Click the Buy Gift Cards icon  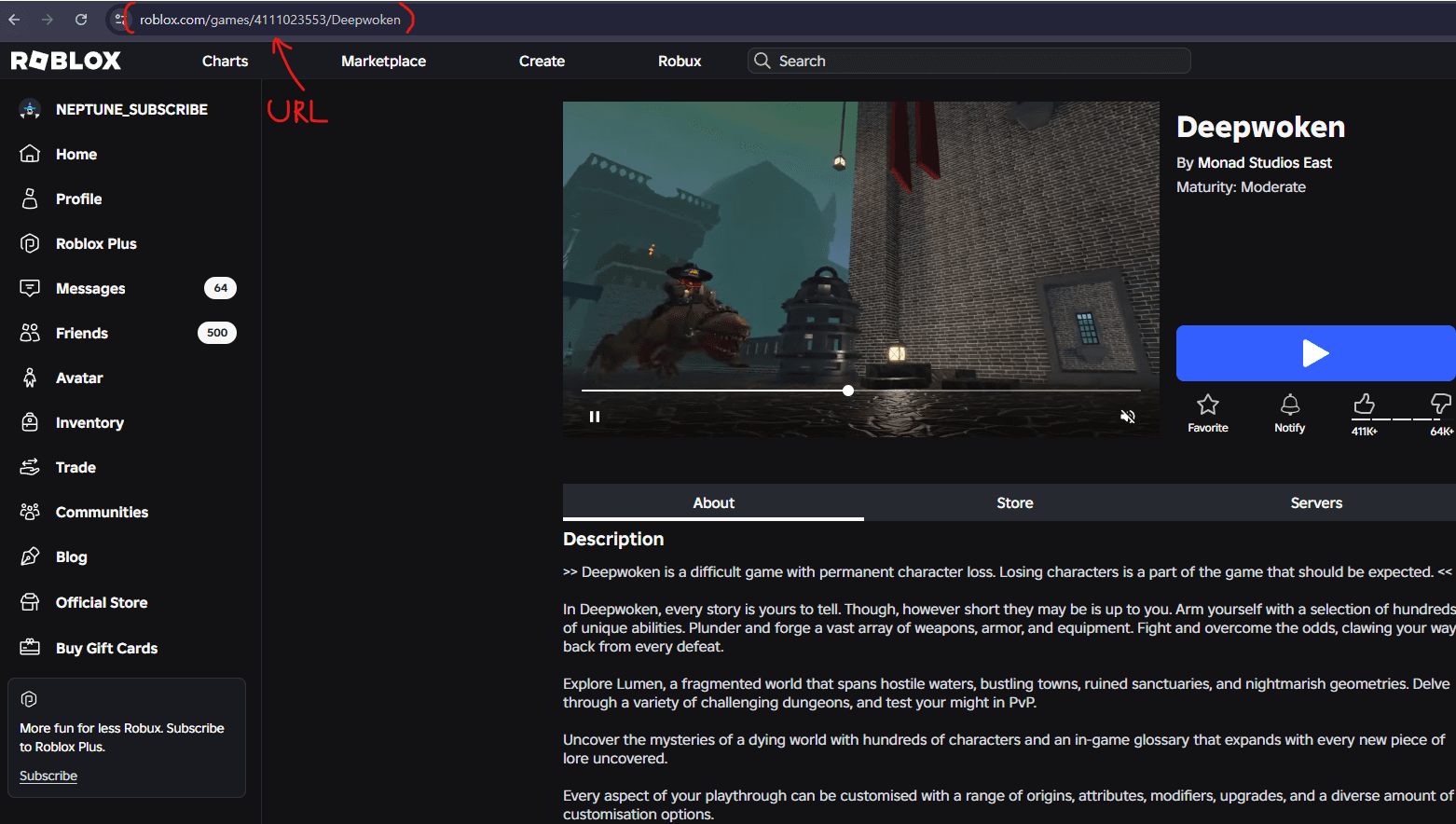point(30,647)
